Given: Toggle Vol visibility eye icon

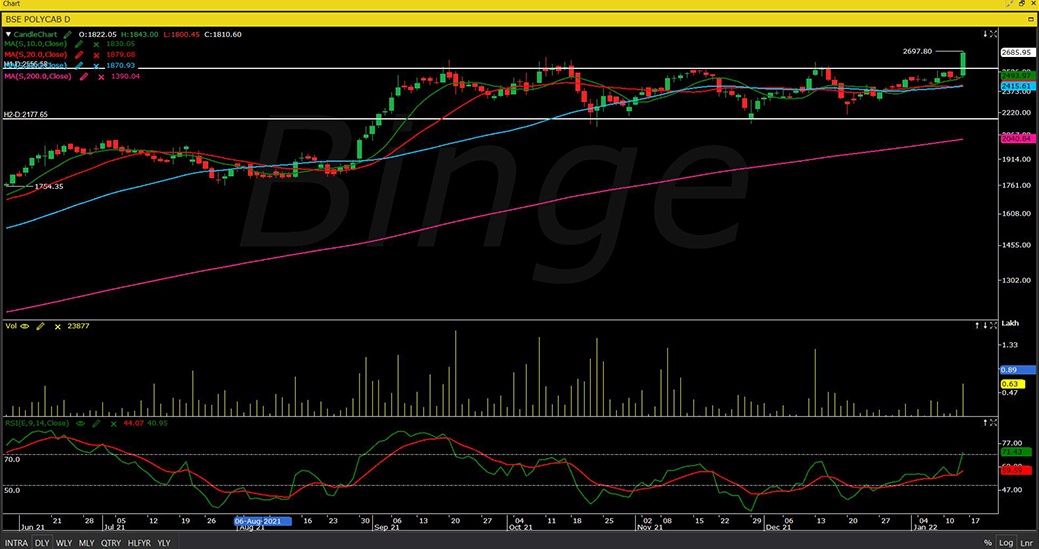Looking at the screenshot, I should click(x=26, y=326).
